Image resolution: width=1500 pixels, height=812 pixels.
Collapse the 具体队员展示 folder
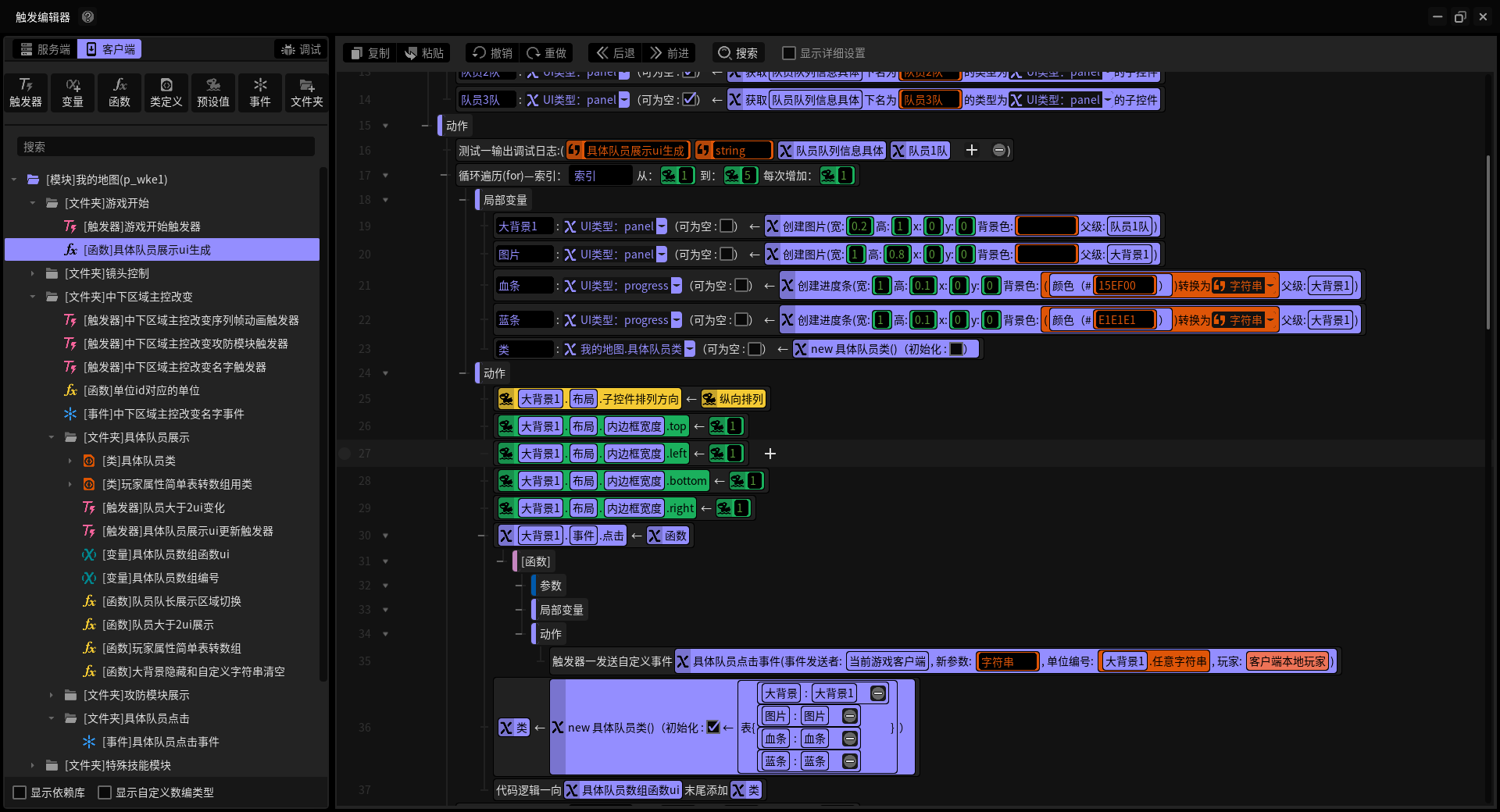tap(52, 437)
